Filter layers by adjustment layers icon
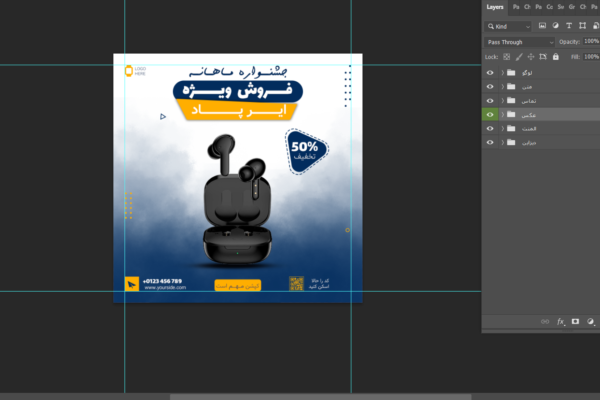 coord(556,26)
